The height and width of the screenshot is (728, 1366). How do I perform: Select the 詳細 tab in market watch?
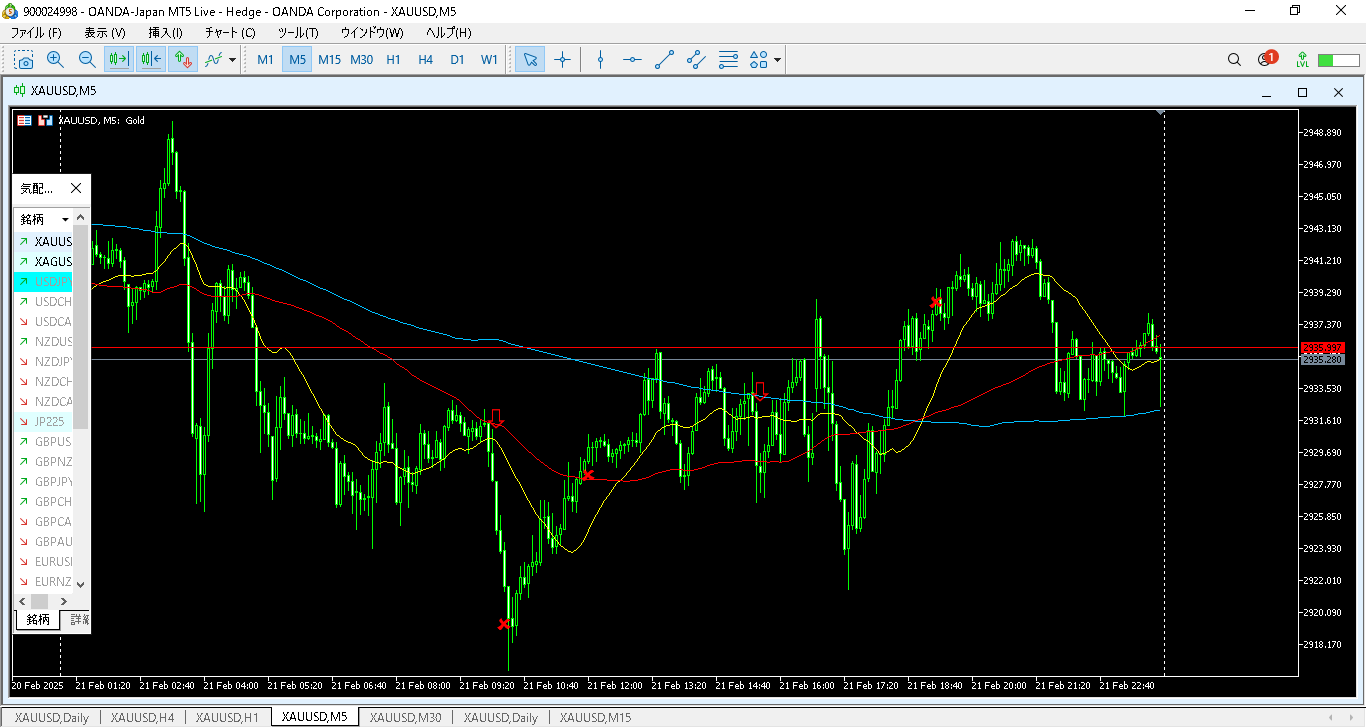pyautogui.click(x=78, y=619)
